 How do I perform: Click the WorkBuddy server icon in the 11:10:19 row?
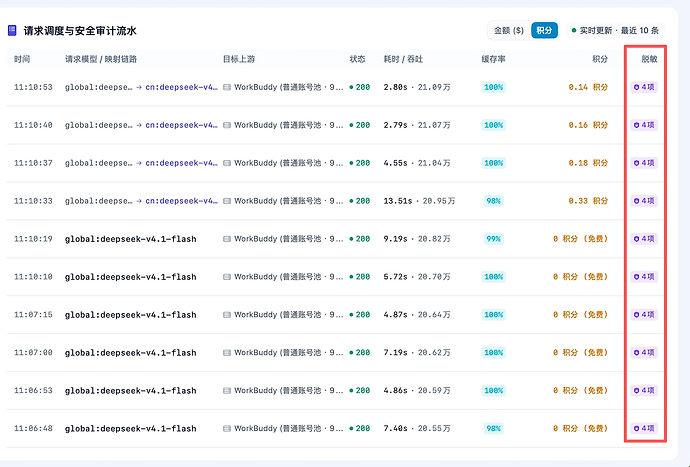[227, 239]
